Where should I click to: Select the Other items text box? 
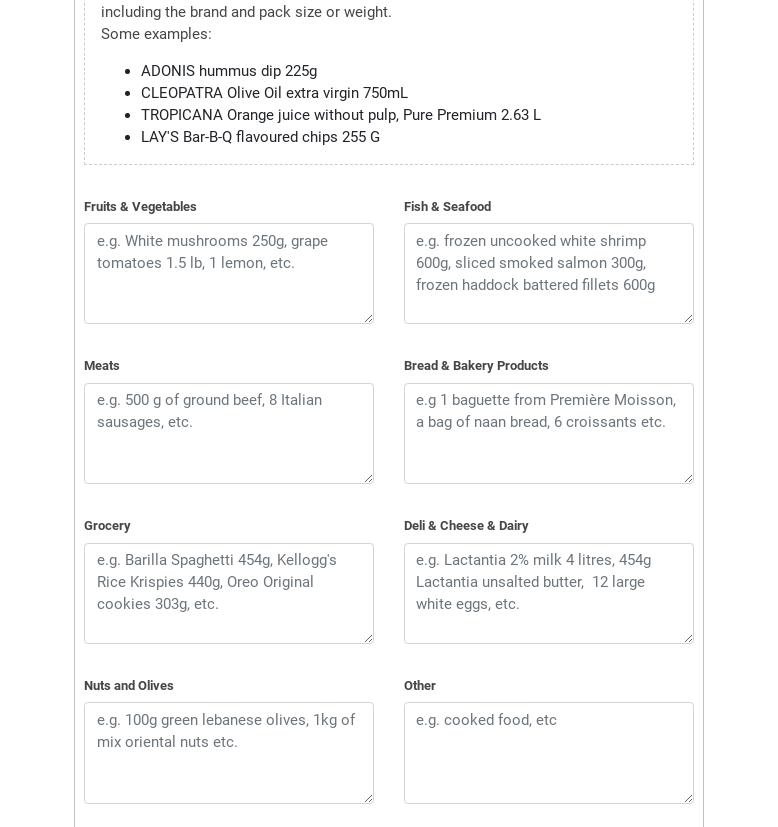[x=548, y=752]
